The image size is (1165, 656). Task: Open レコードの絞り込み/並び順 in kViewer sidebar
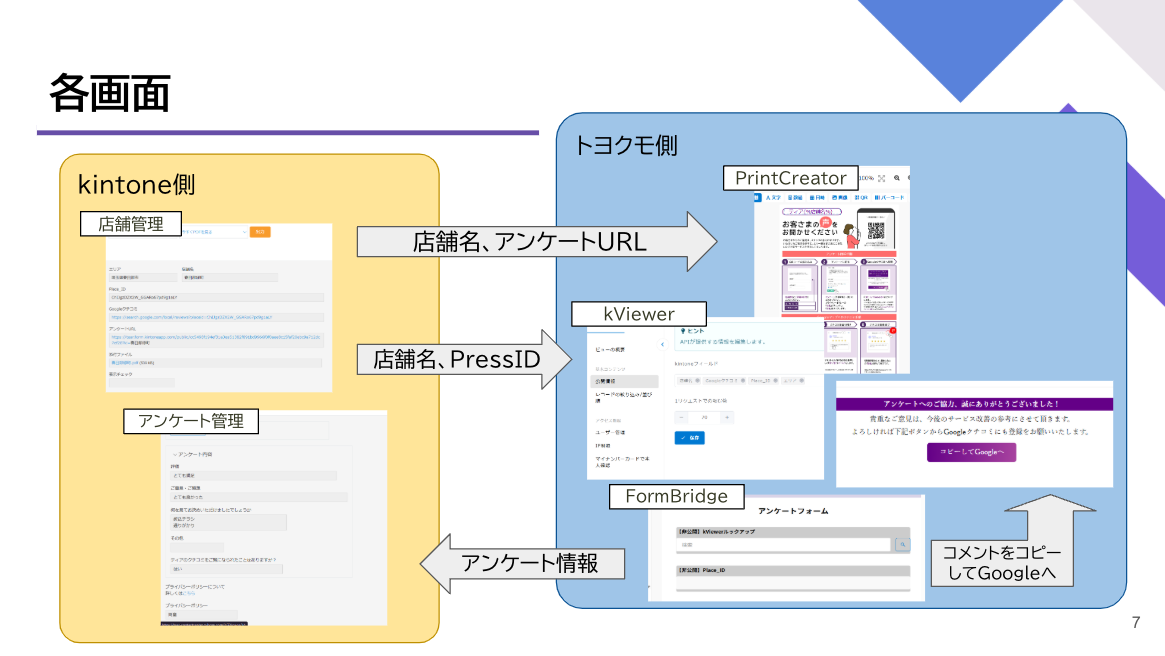coord(623,397)
